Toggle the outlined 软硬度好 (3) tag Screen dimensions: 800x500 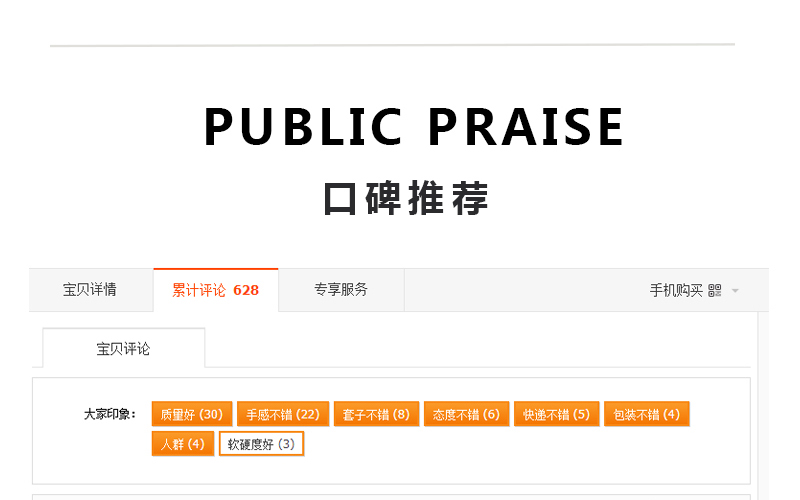pyautogui.click(x=261, y=444)
